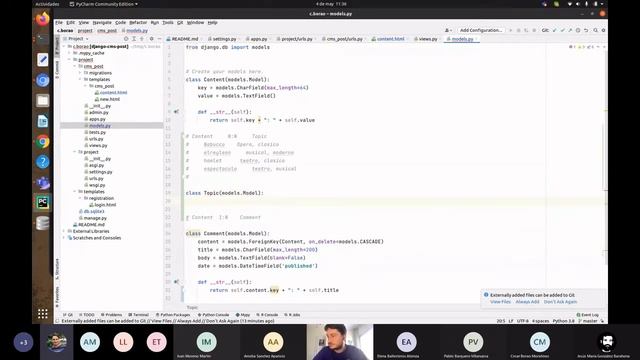Collapse the cms_post folder in tree
Viewport: 640px width, 360px height.
(75, 66)
